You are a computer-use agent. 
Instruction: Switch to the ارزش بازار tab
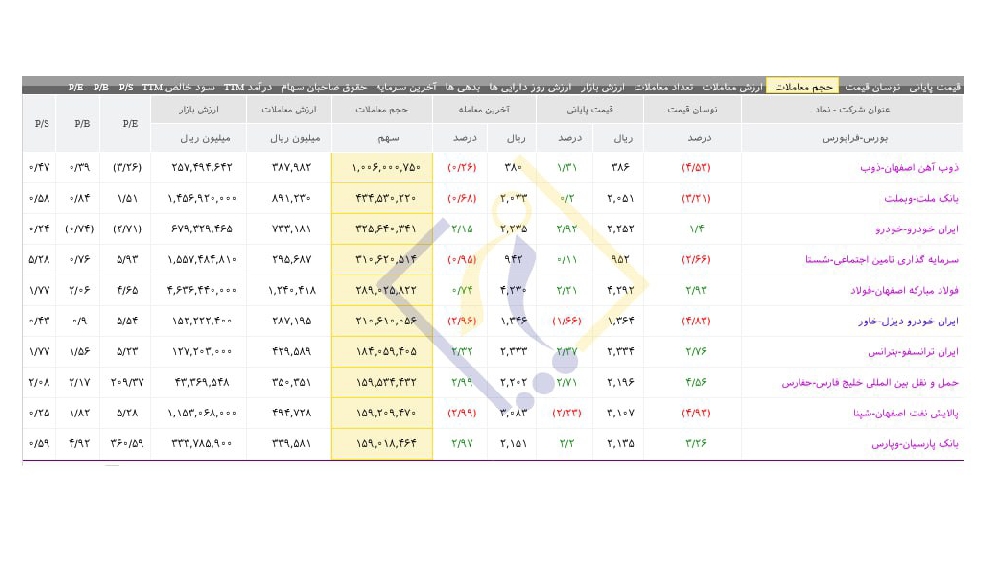602,87
